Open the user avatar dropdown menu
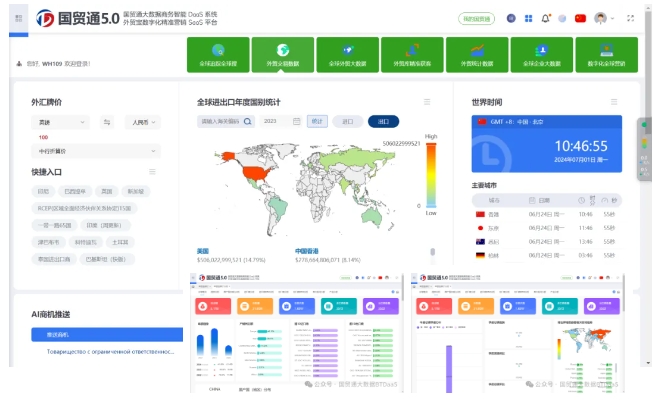Viewport: 653px width, 411px height. tap(604, 18)
